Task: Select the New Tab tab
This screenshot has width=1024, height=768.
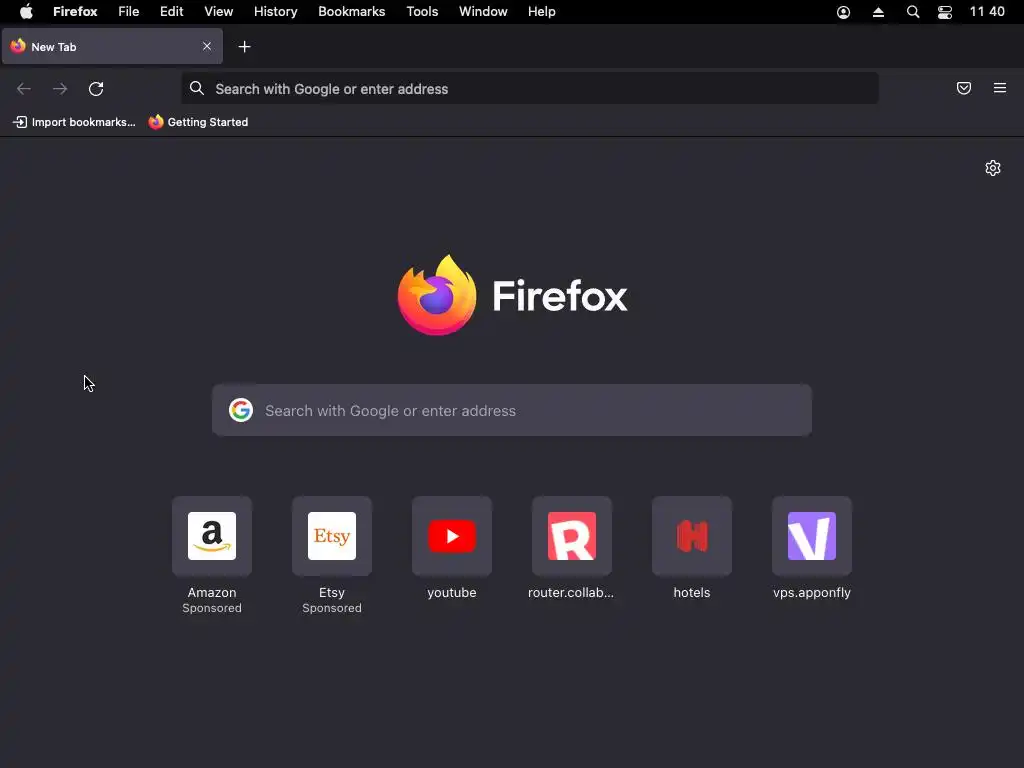Action: (x=112, y=46)
